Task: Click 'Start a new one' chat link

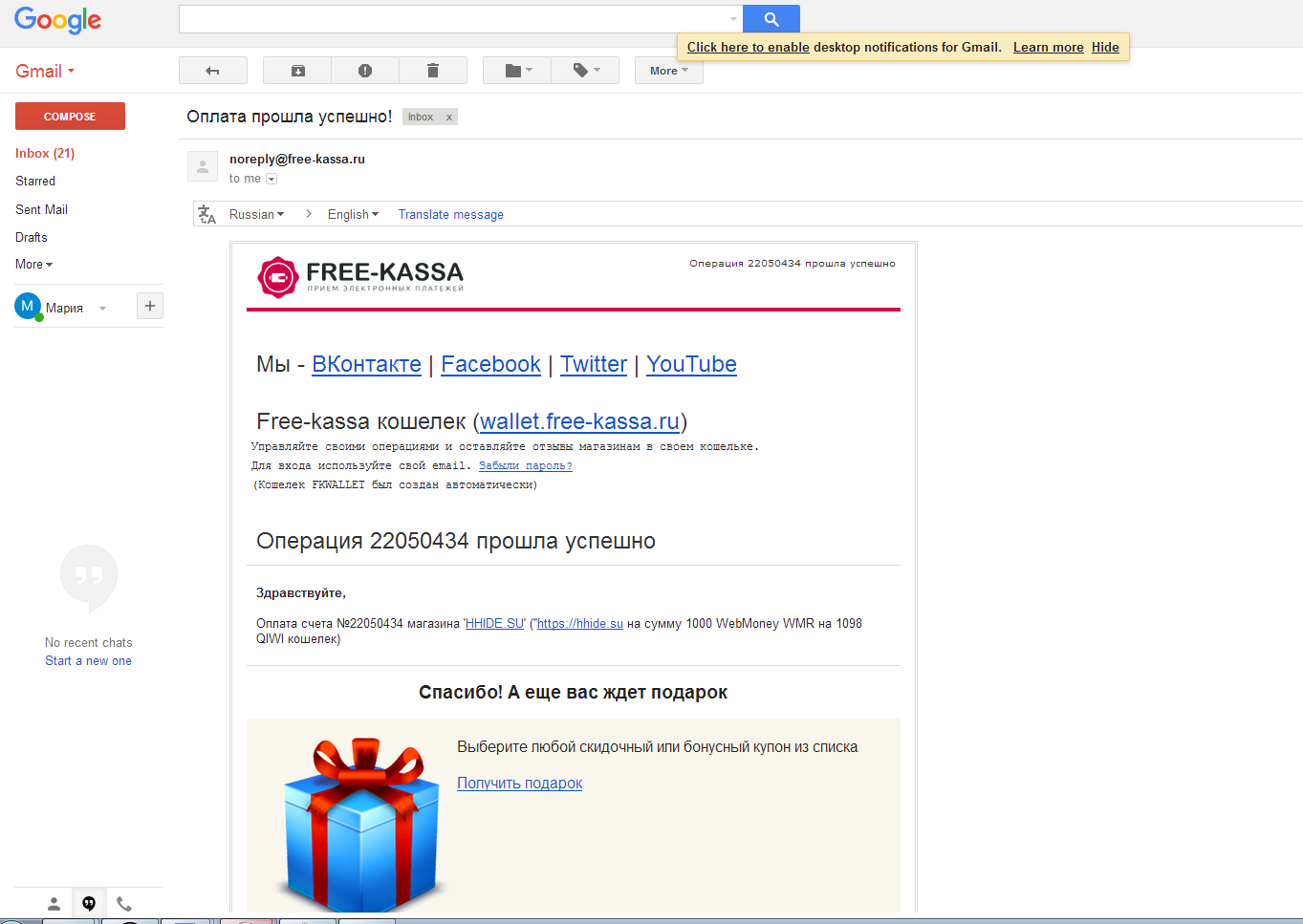Action: coord(89,660)
